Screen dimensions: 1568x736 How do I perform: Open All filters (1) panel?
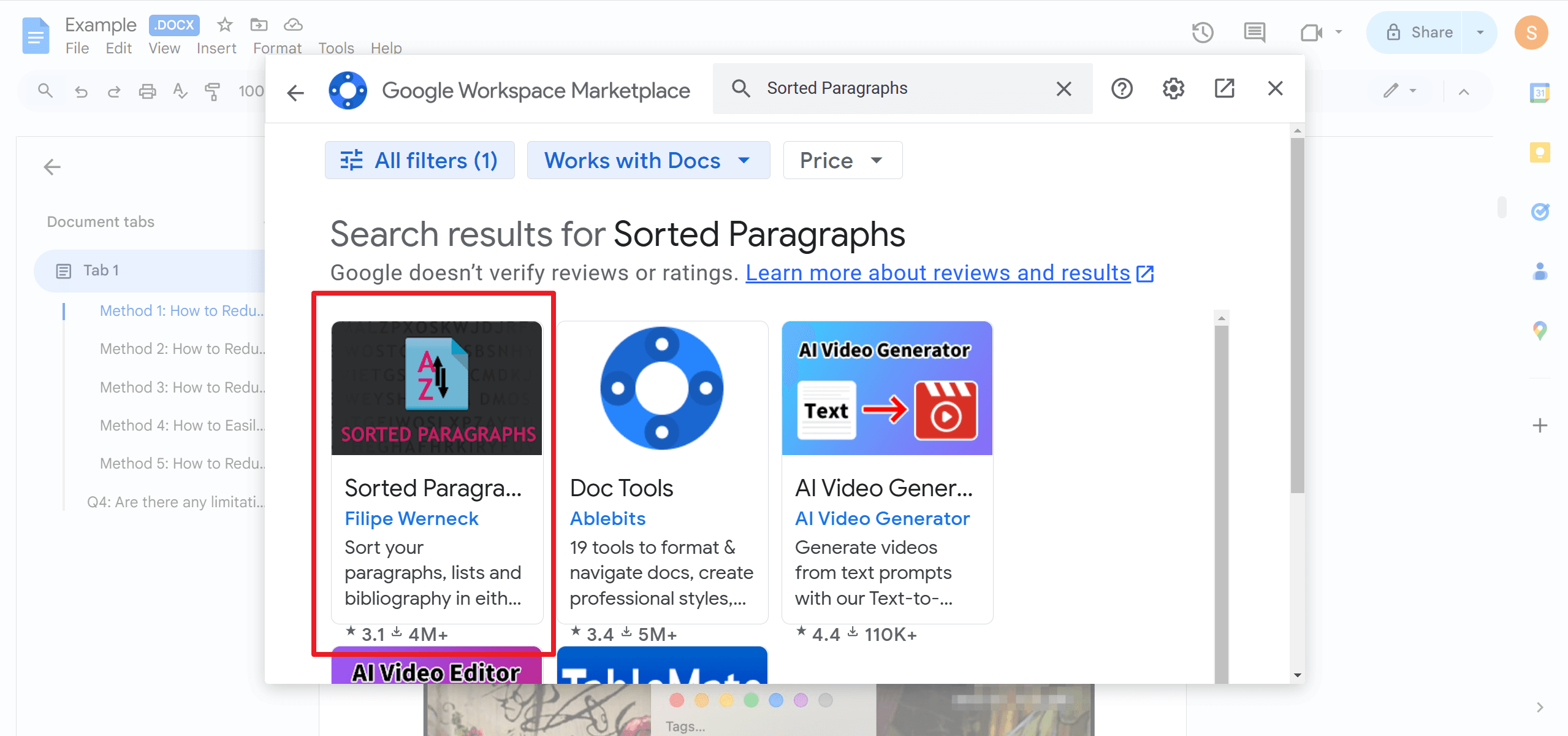tap(419, 160)
